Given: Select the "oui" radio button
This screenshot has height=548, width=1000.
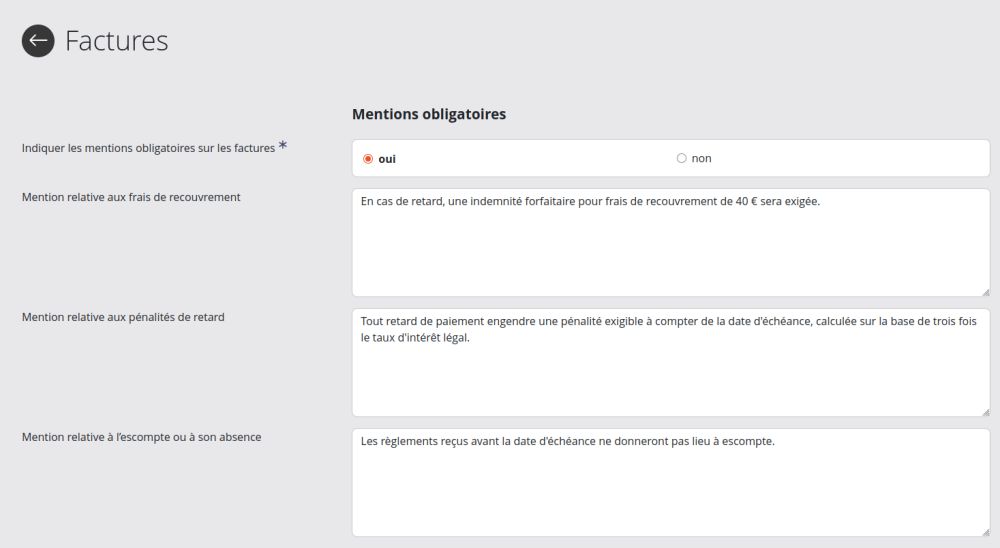Looking at the screenshot, I should point(368,158).
